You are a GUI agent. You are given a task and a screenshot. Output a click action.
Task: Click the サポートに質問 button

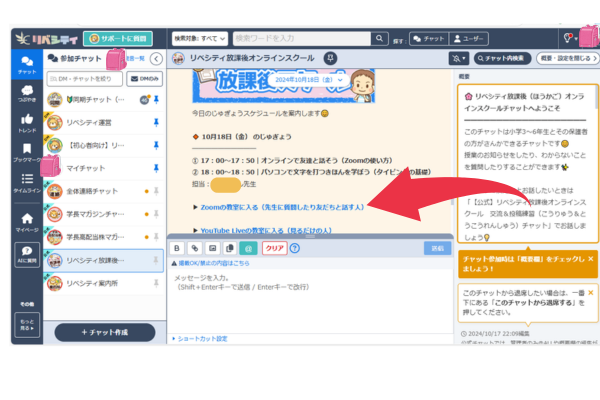click(x=118, y=39)
